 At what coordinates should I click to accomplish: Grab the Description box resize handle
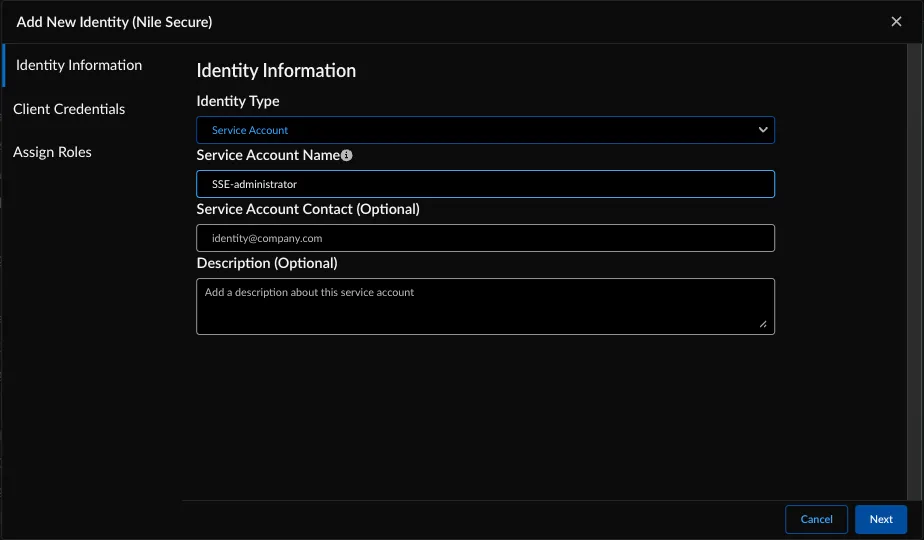point(763,324)
